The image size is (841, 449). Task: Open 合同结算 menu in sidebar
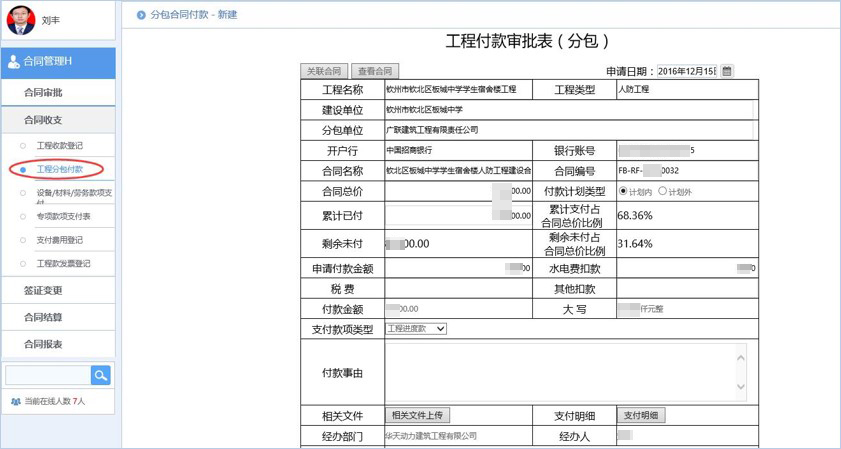click(x=43, y=318)
